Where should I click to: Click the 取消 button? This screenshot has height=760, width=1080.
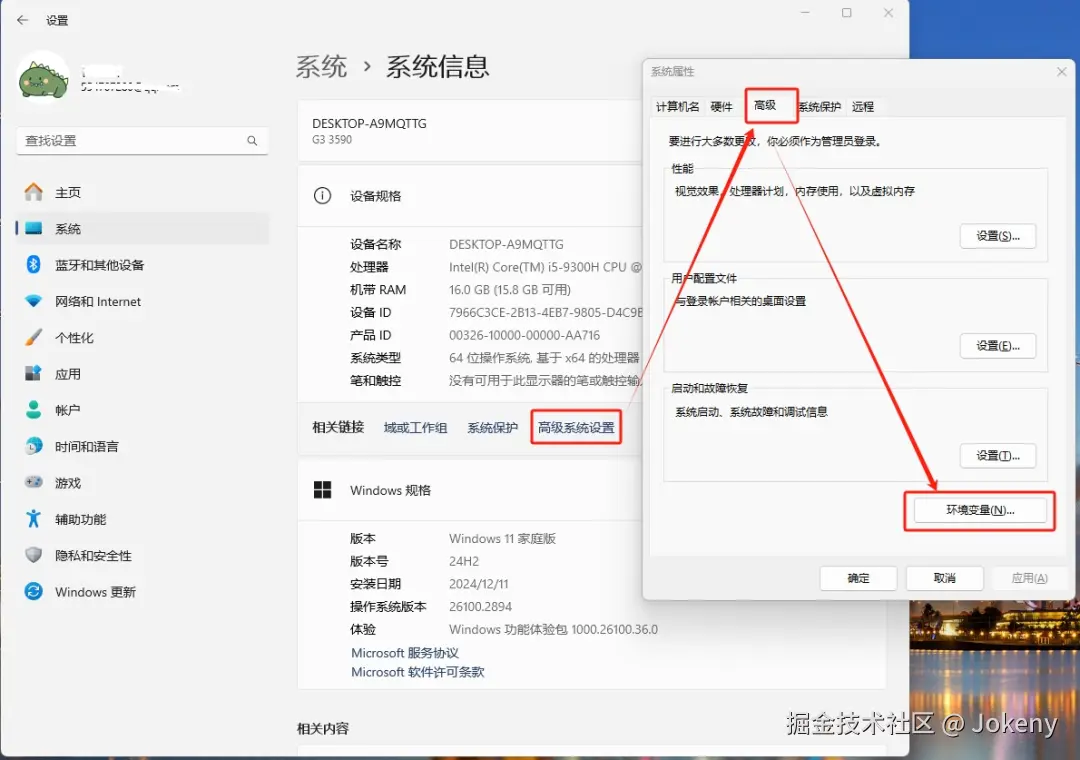pyautogui.click(x=944, y=578)
